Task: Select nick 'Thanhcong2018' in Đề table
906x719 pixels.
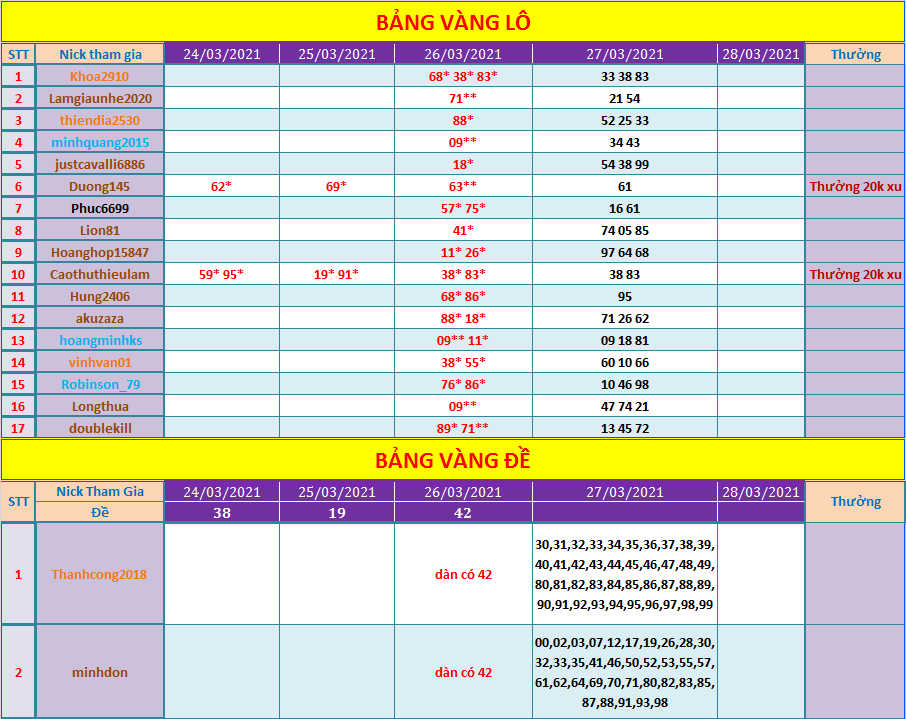Action: (x=100, y=574)
